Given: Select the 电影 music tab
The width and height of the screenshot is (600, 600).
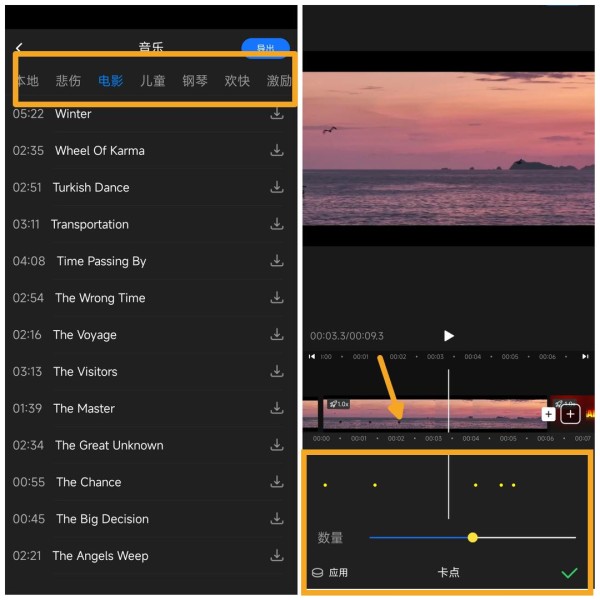Looking at the screenshot, I should [111, 81].
